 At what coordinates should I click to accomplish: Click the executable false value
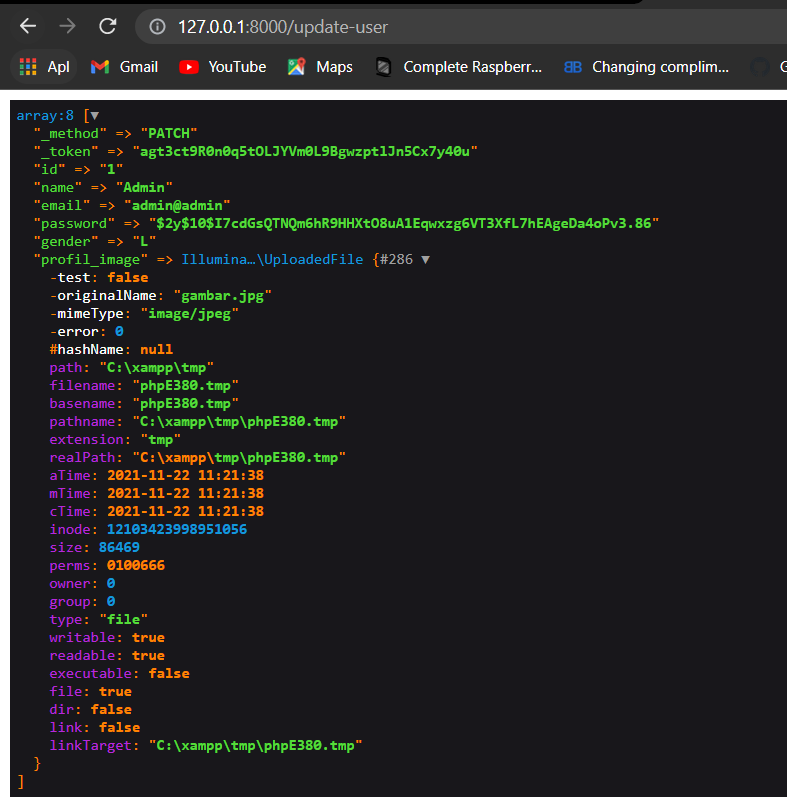(x=169, y=674)
